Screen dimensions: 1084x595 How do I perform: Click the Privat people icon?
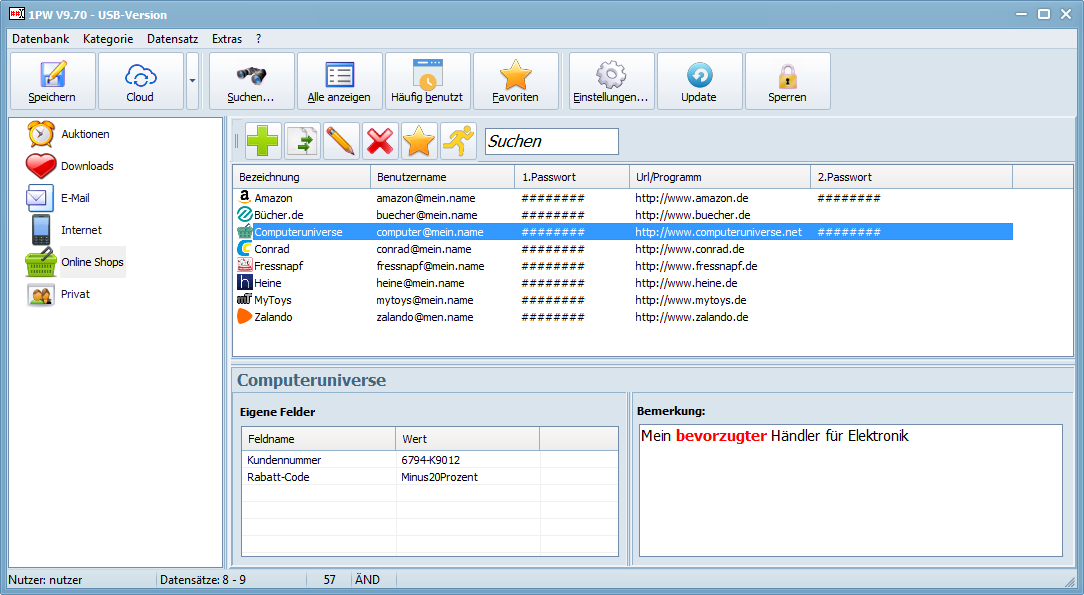(x=41, y=295)
